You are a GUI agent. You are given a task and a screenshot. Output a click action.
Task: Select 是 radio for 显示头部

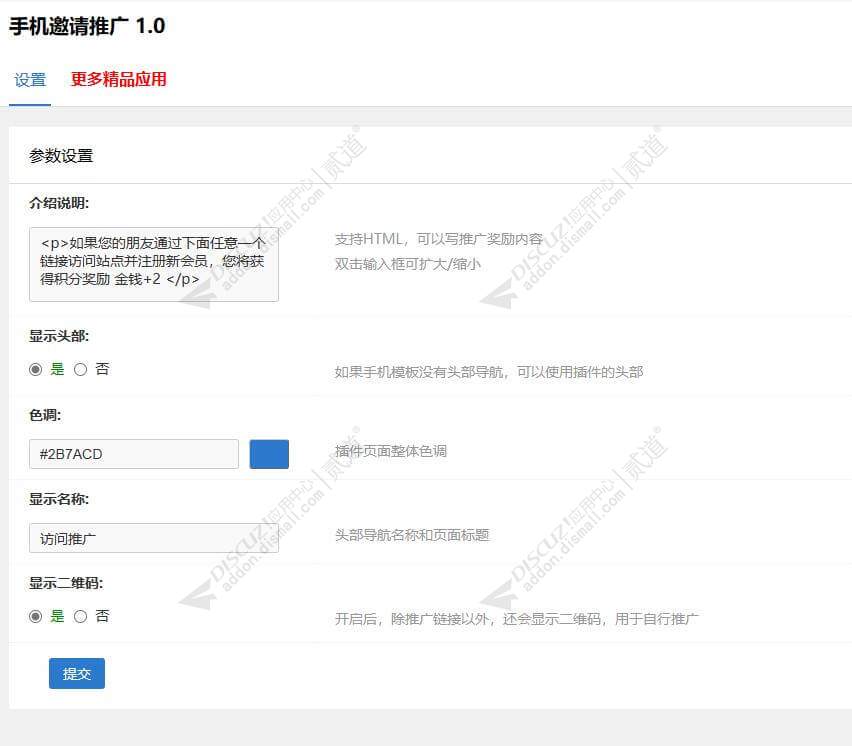[x=35, y=369]
